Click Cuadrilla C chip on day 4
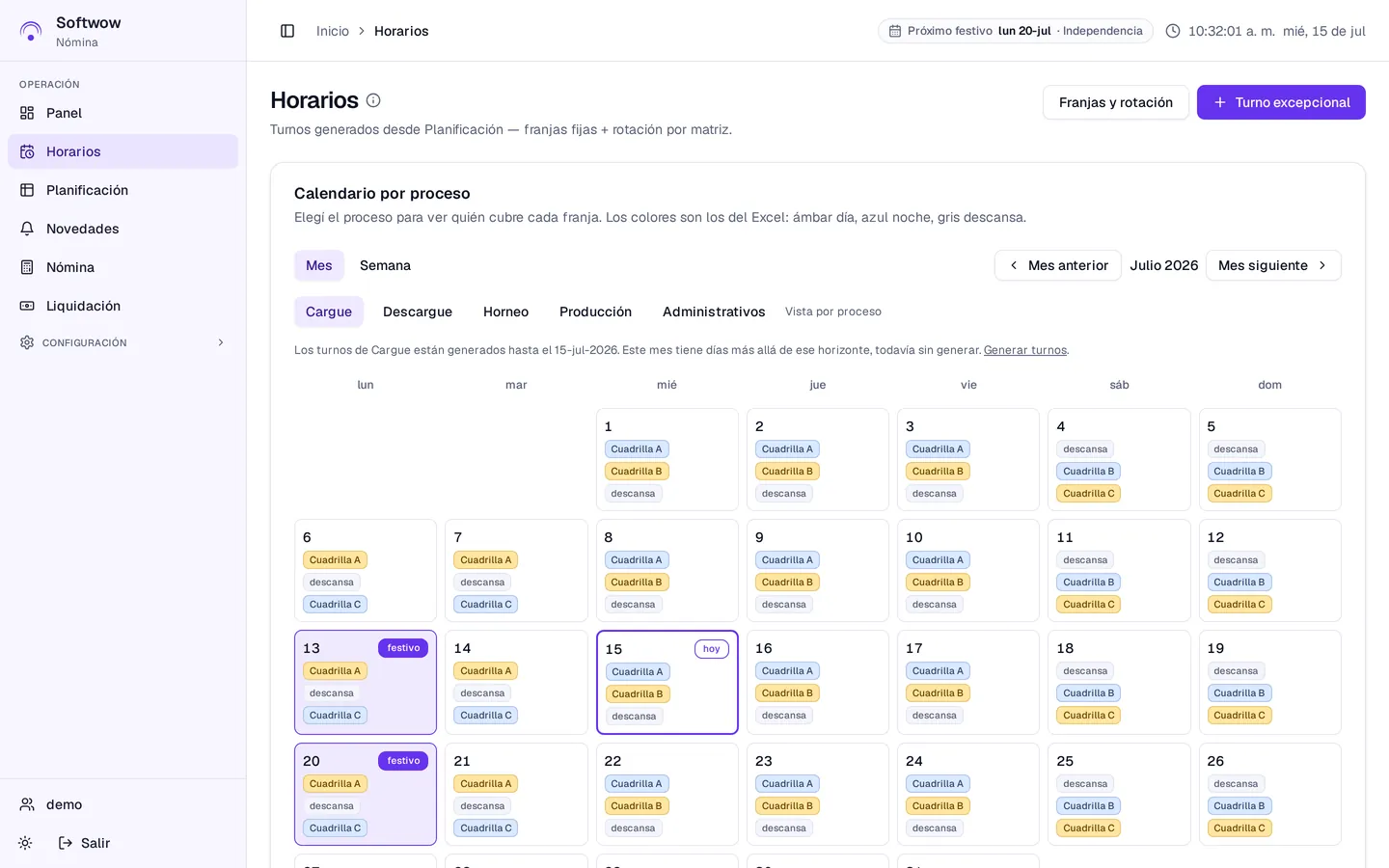This screenshot has height=868, width=1389. (1089, 494)
